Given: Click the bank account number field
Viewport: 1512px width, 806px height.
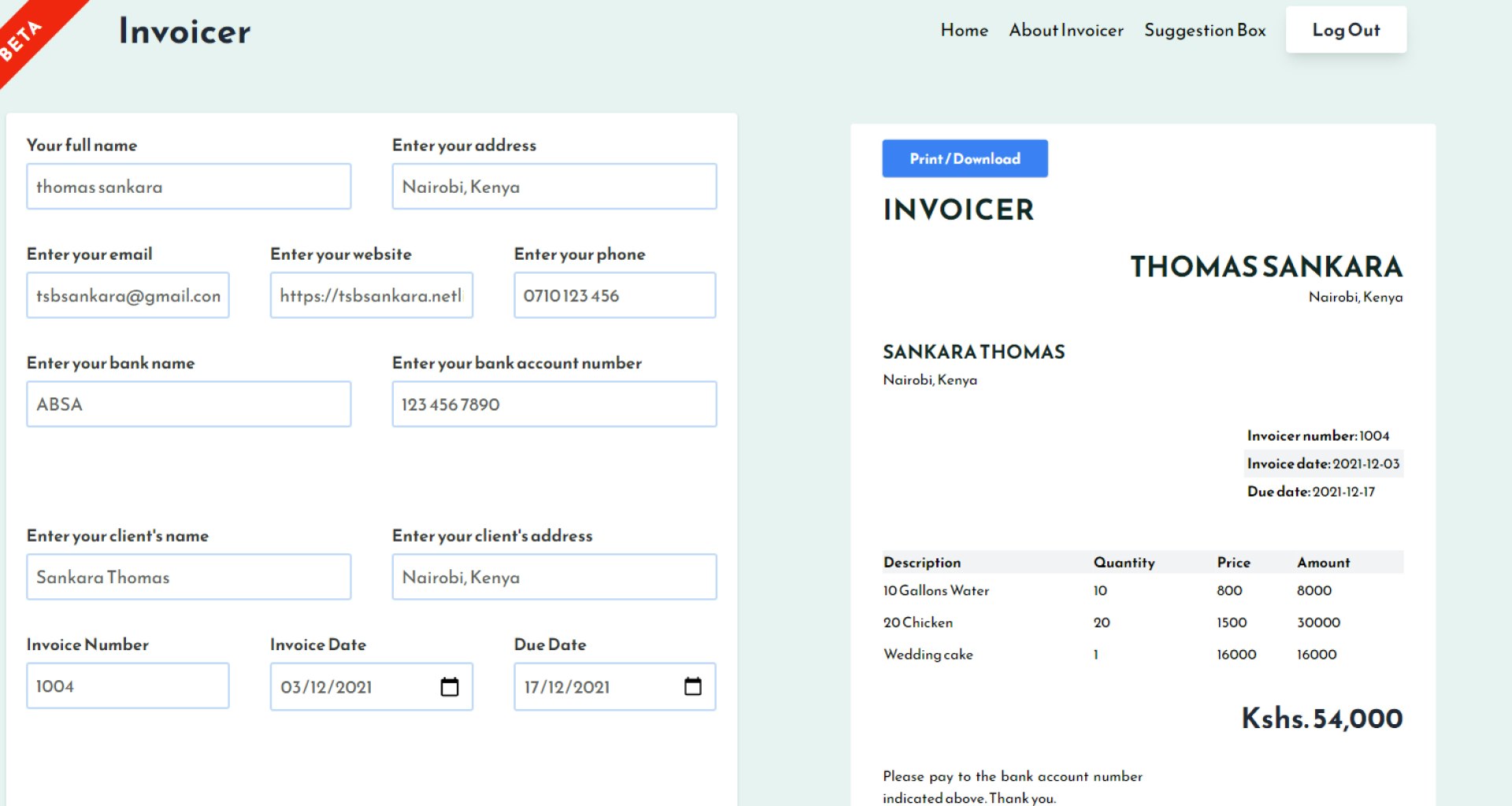Looking at the screenshot, I should tap(554, 404).
